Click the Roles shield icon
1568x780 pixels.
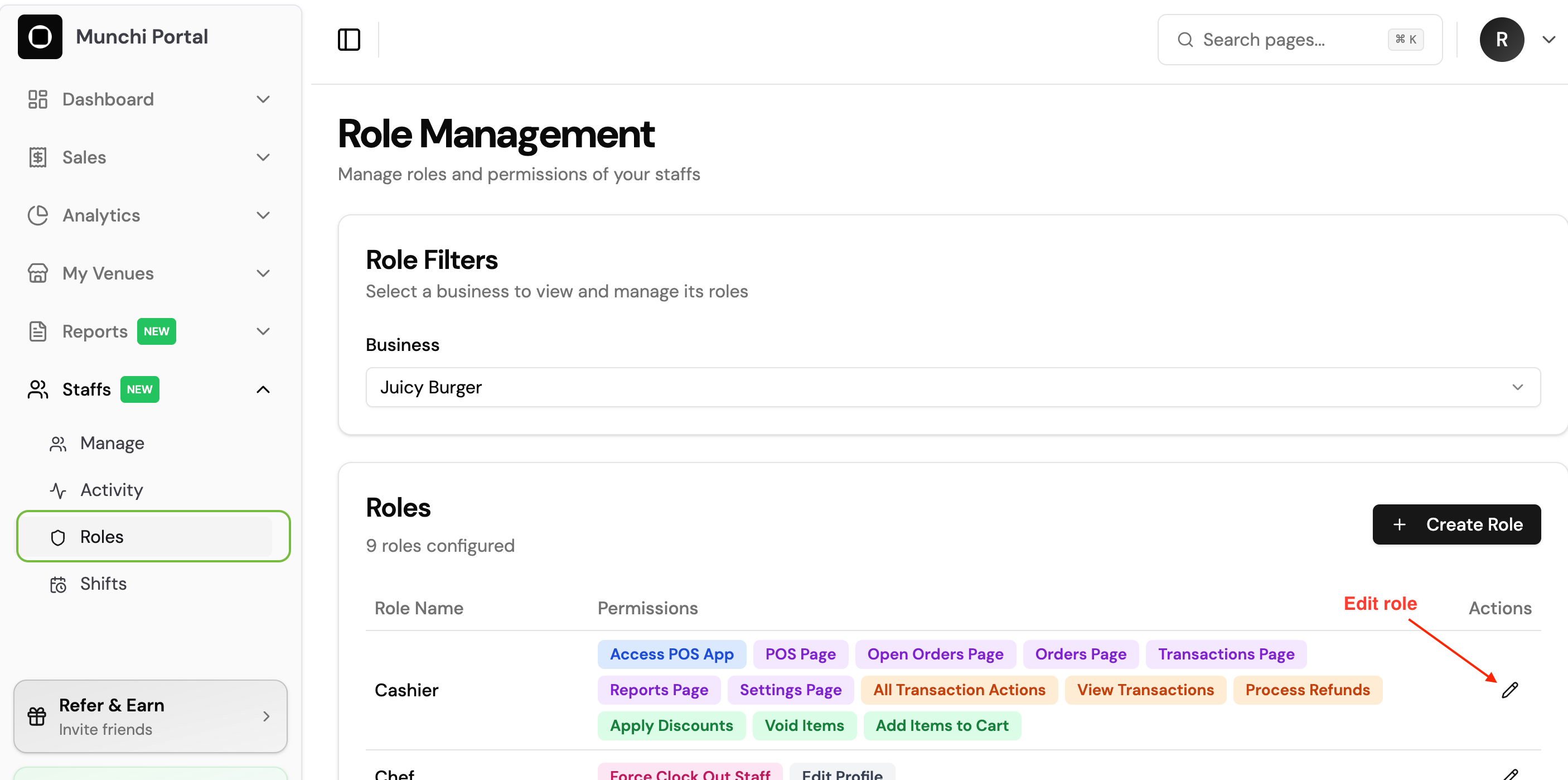[58, 537]
